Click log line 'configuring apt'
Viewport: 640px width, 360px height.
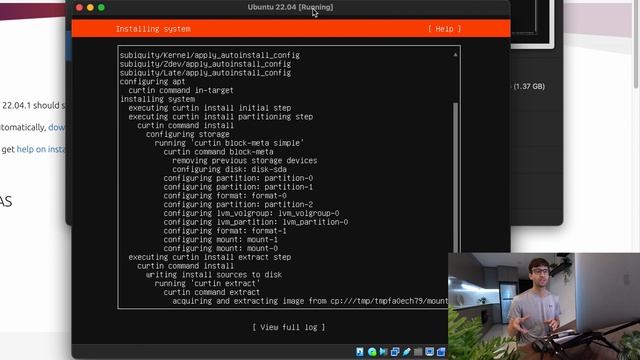coord(152,82)
